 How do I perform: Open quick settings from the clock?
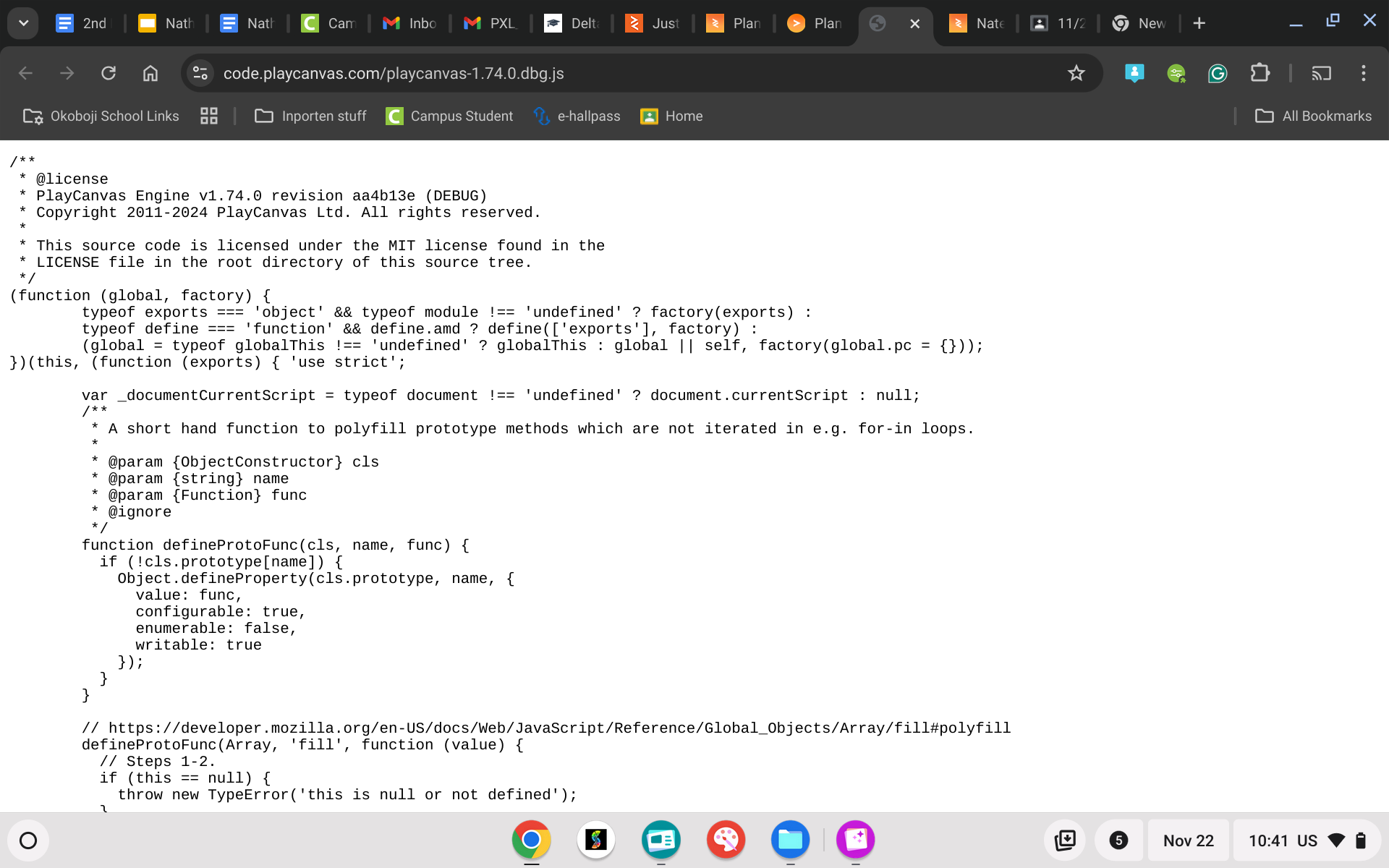click(x=1307, y=841)
